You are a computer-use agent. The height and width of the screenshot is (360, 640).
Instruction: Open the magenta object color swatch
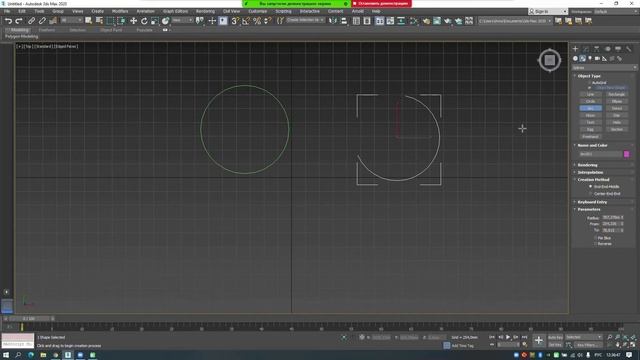click(x=627, y=154)
